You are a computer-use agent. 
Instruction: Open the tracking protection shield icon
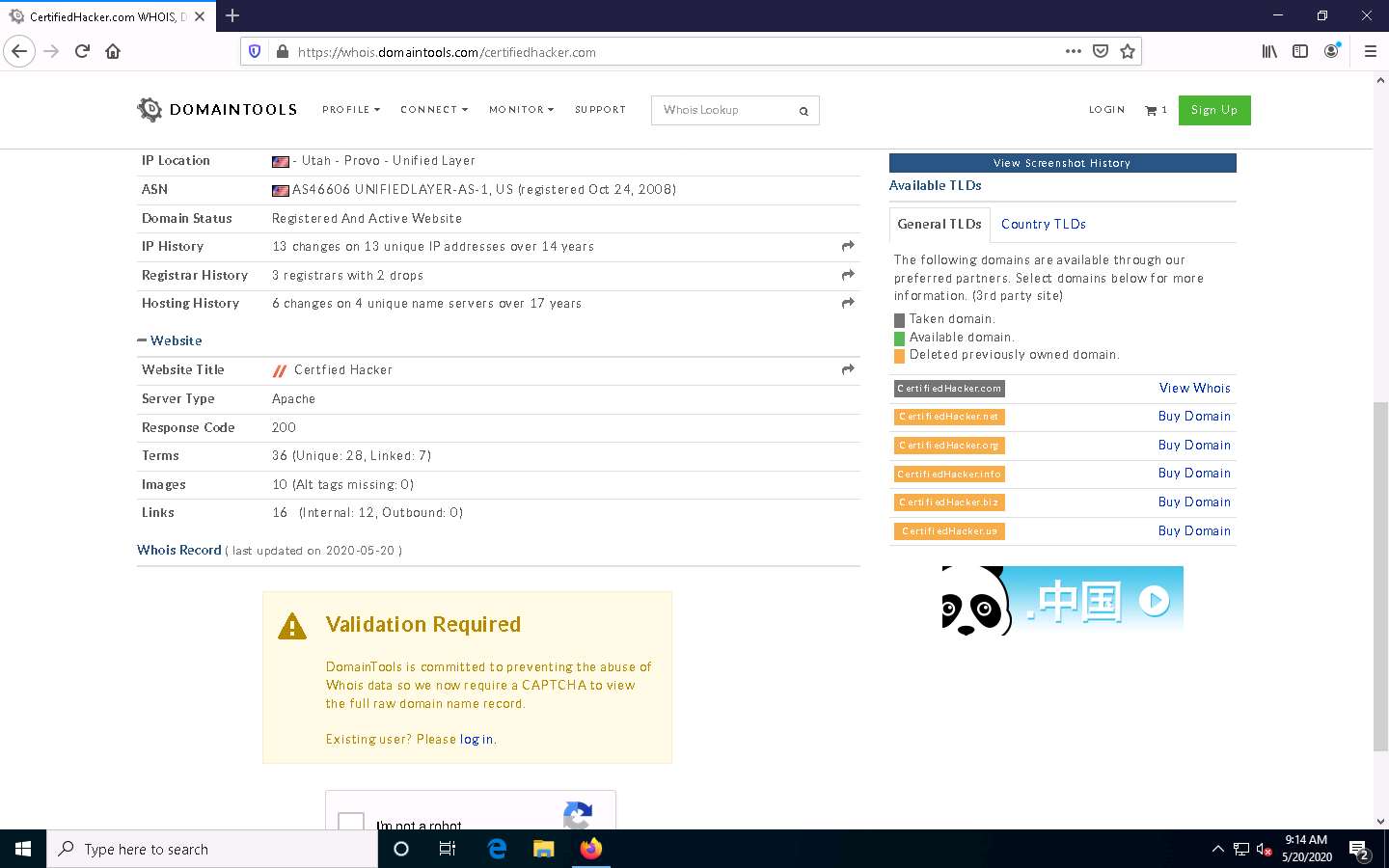pos(255,52)
